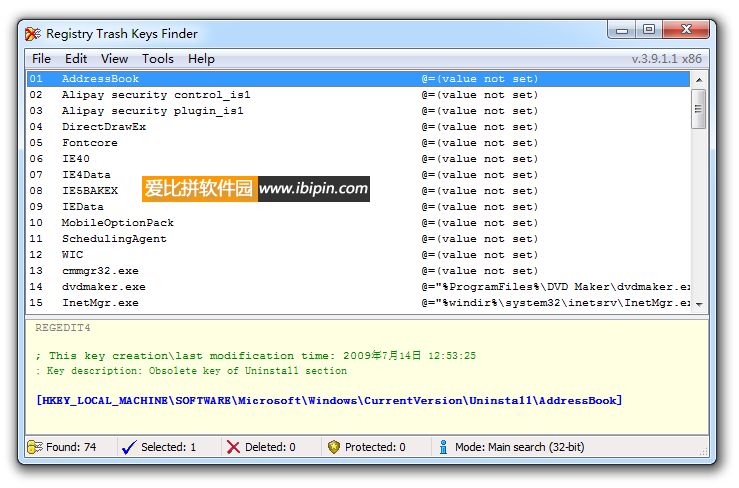739x488 pixels.
Task: Click the inetsrv InetMgr path value
Action: point(556,303)
